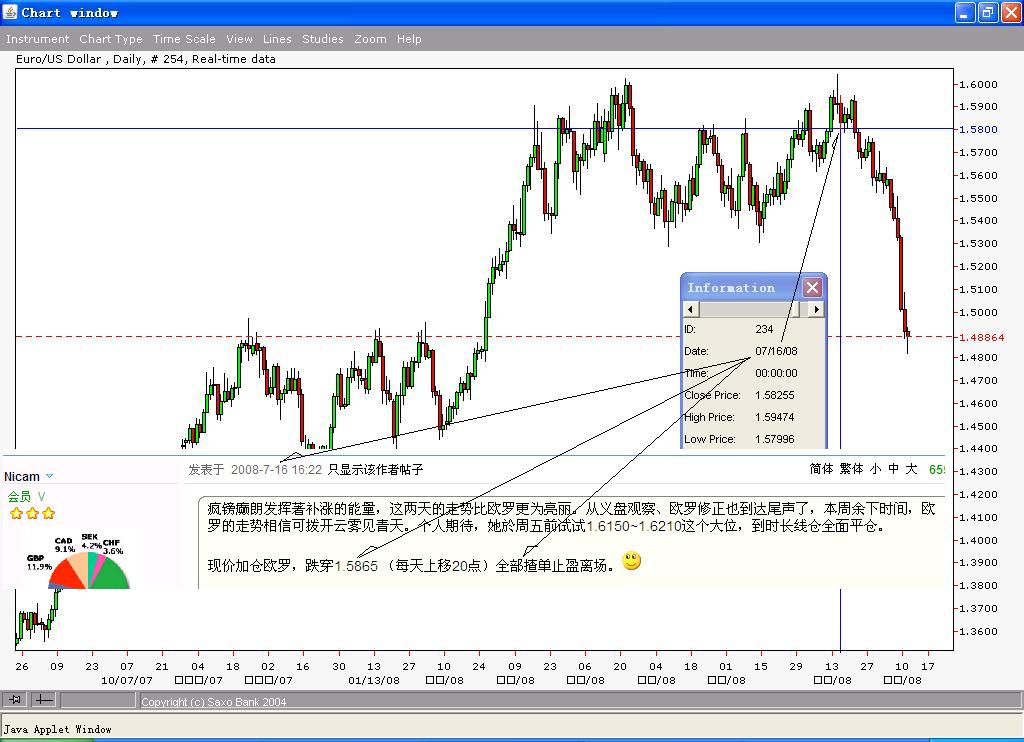Click the Date value 07/16/08
This screenshot has width=1024, height=742.
(776, 351)
